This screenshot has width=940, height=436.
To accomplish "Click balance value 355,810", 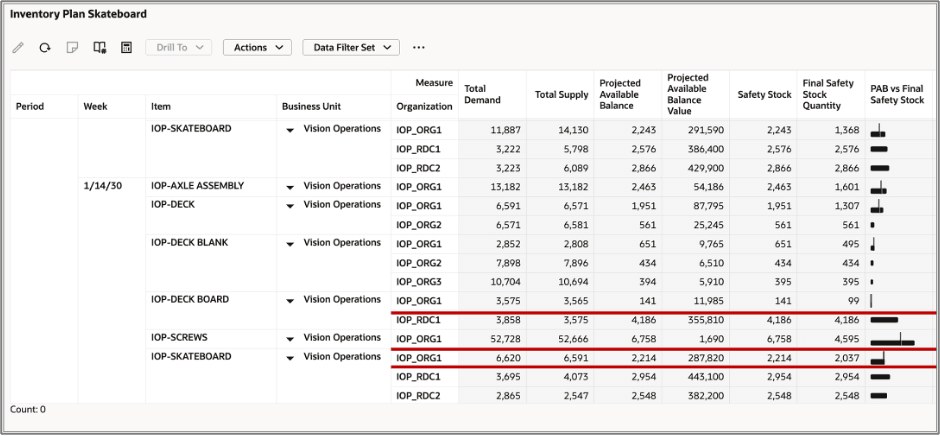I will coord(707,320).
